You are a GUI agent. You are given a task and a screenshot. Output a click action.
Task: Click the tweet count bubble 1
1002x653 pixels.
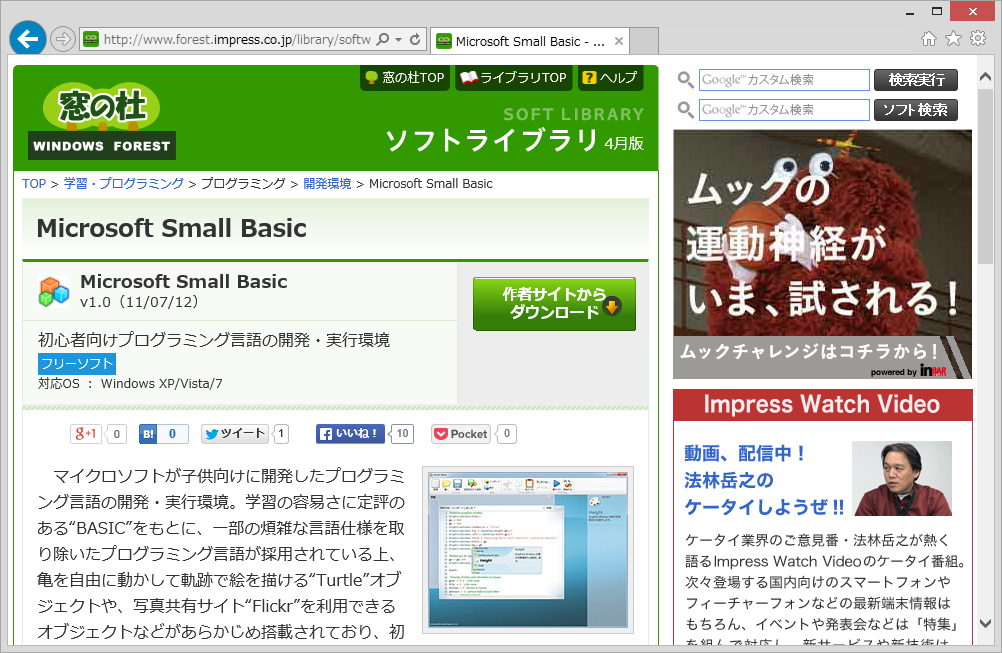point(281,434)
